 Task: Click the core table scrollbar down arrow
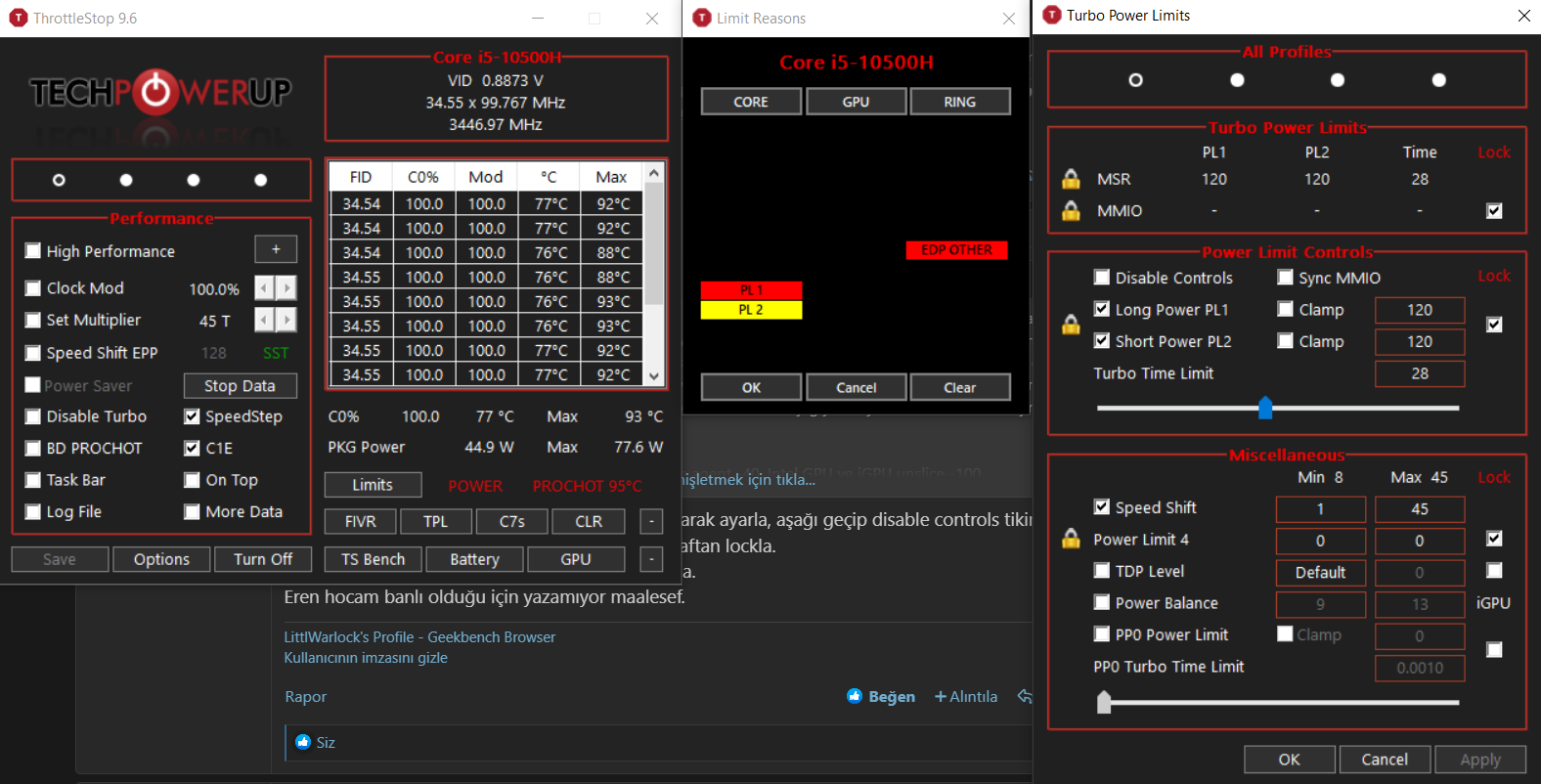tap(654, 376)
